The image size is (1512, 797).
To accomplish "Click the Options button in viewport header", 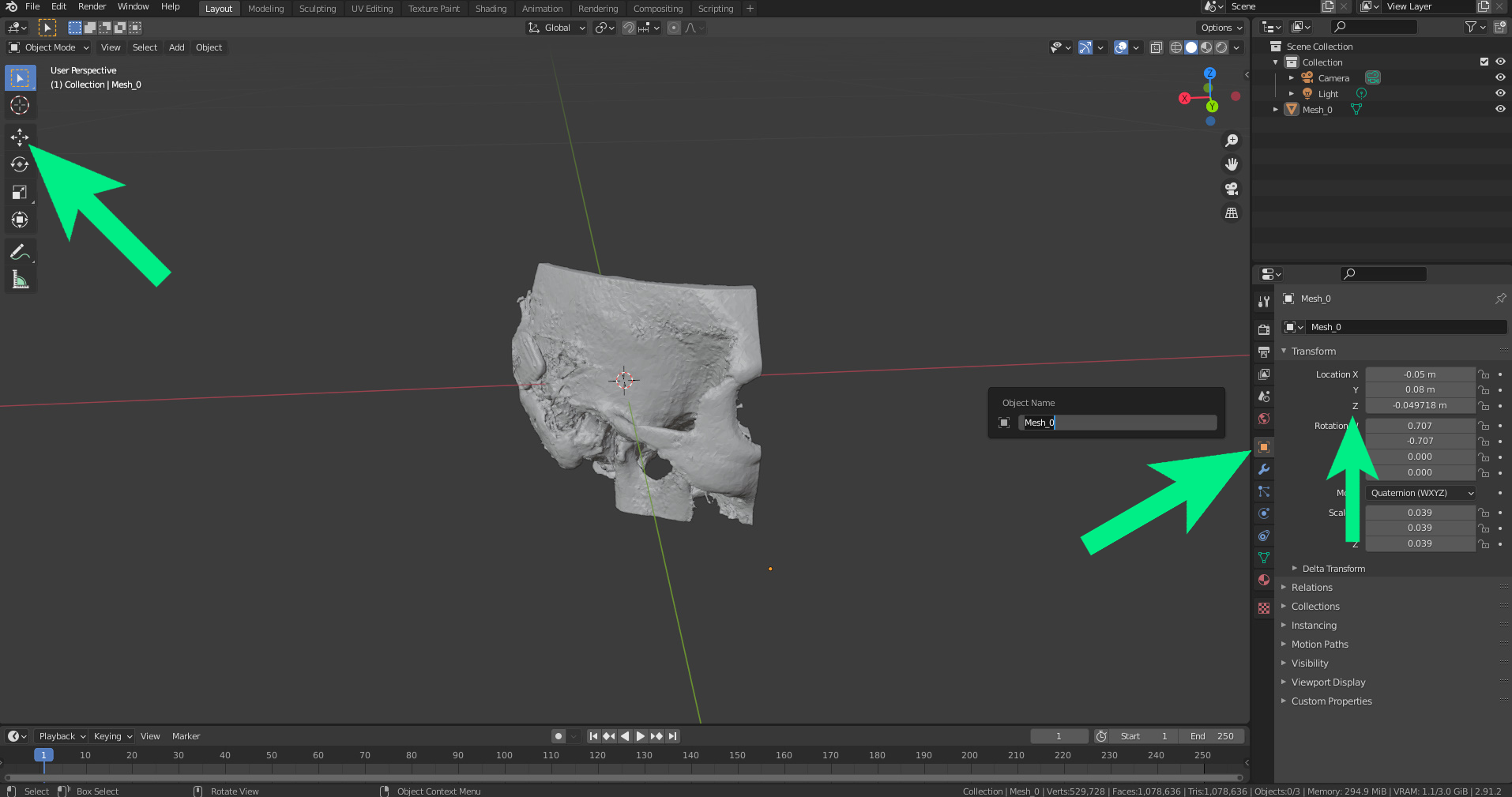I will [x=1221, y=28].
